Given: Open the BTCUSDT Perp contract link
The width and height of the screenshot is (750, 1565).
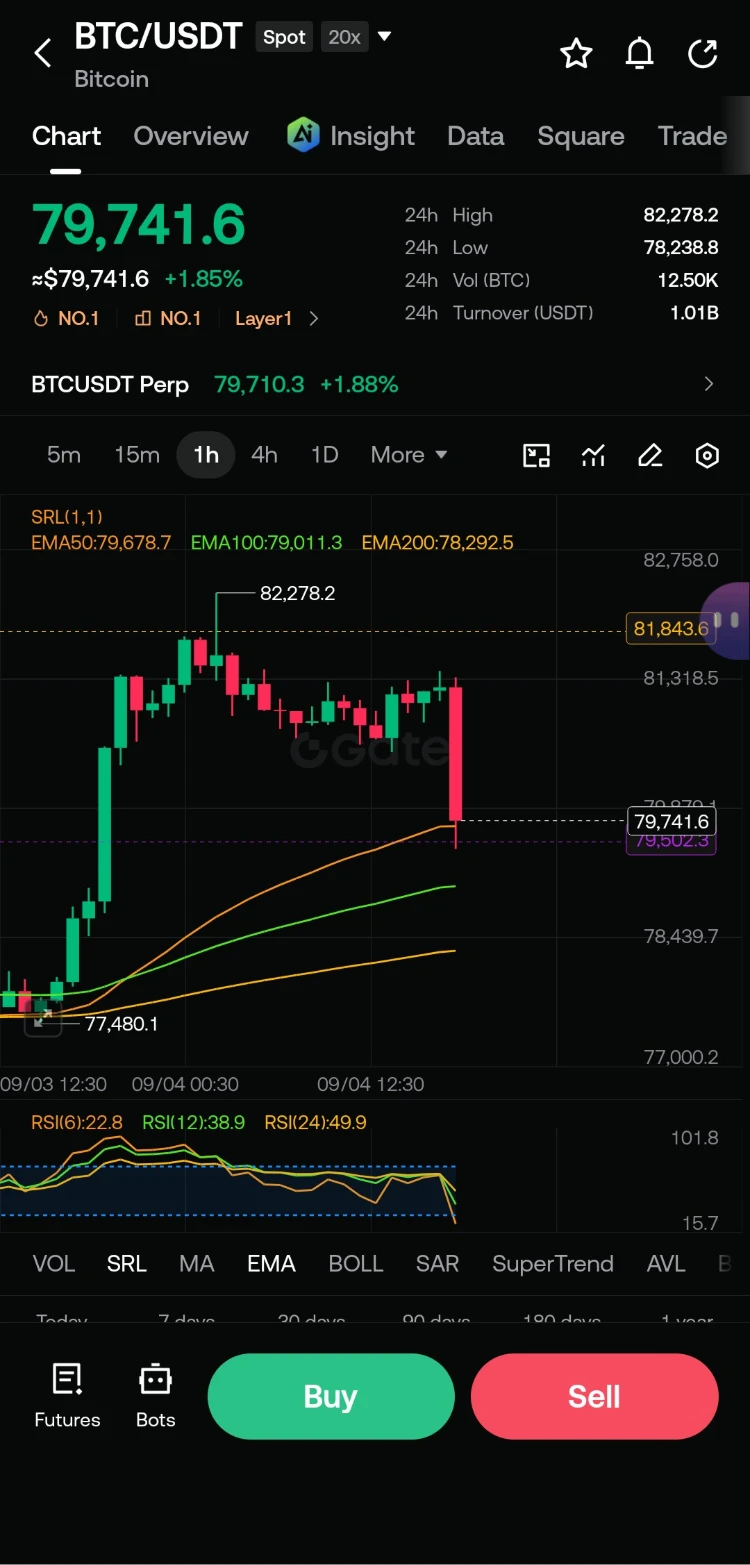Looking at the screenshot, I should [x=110, y=384].
